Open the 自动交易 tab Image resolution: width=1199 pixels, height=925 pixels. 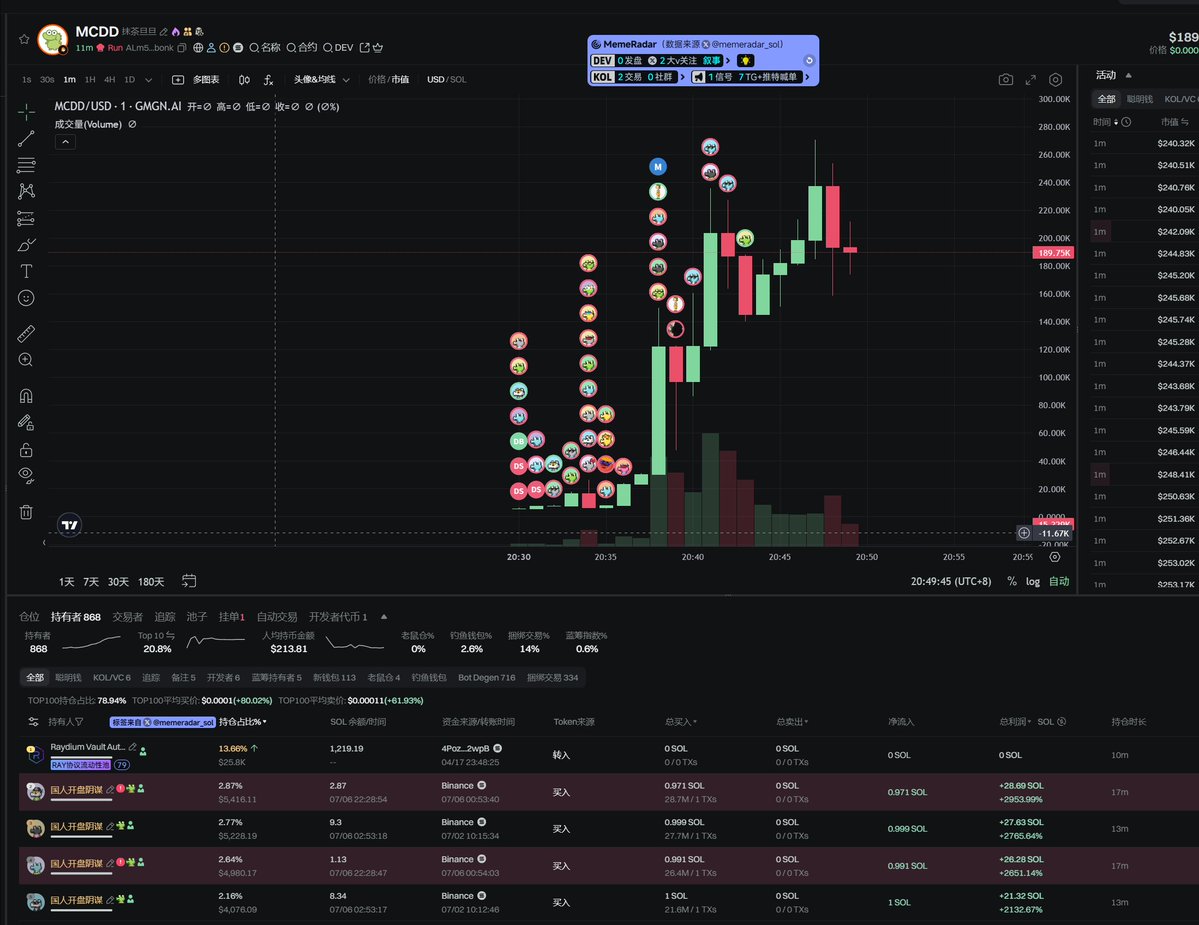[277, 617]
